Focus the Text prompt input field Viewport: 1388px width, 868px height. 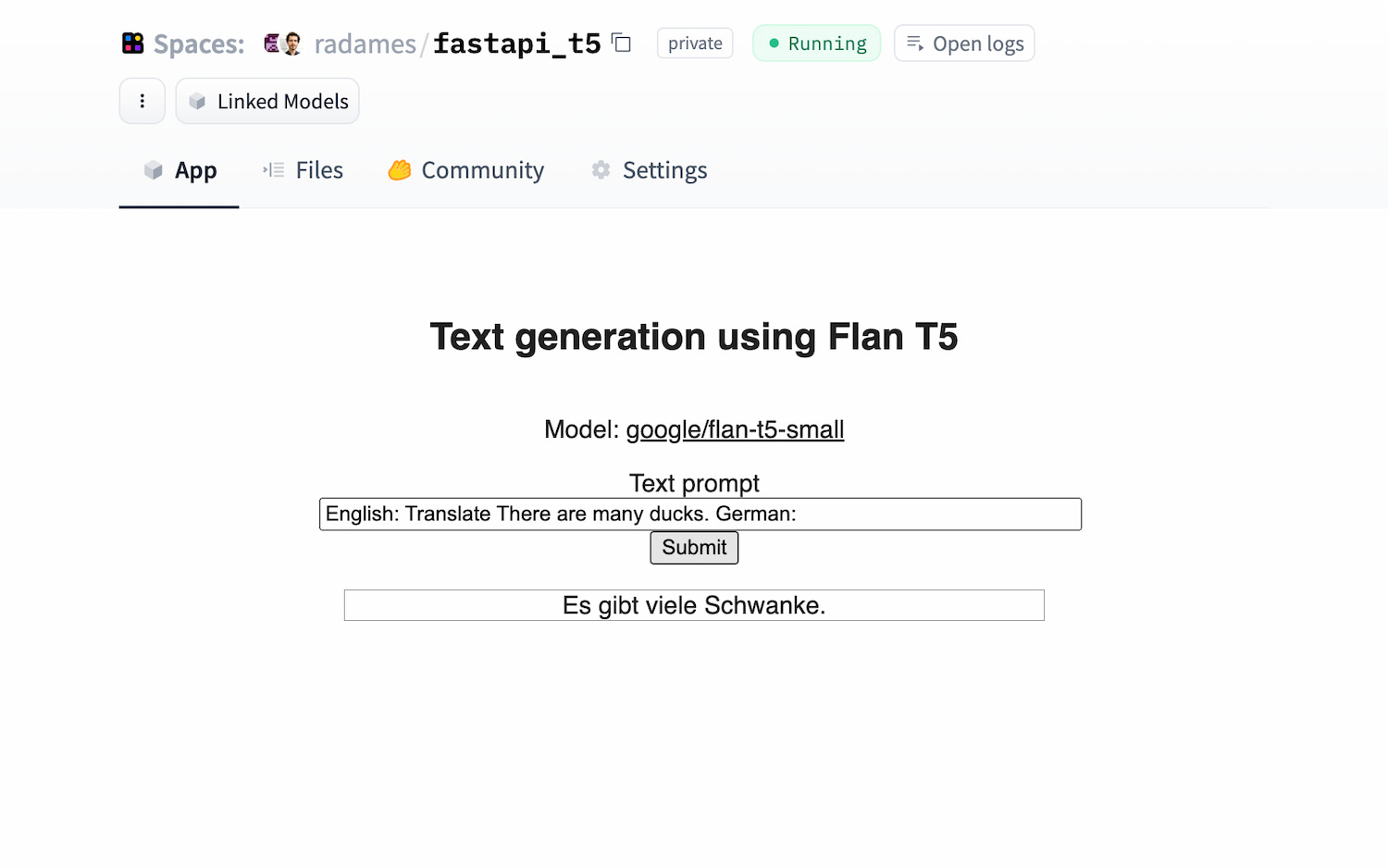(700, 515)
